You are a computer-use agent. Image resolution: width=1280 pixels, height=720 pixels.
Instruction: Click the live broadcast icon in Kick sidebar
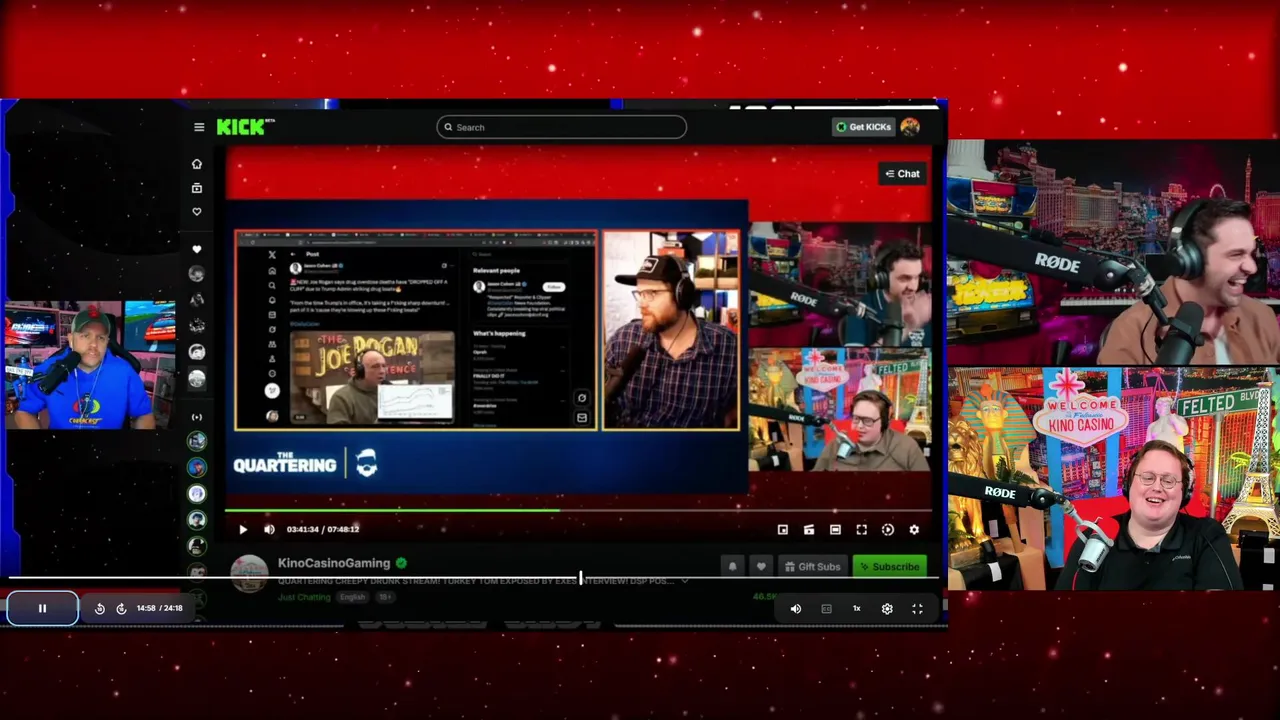pyautogui.click(x=197, y=417)
